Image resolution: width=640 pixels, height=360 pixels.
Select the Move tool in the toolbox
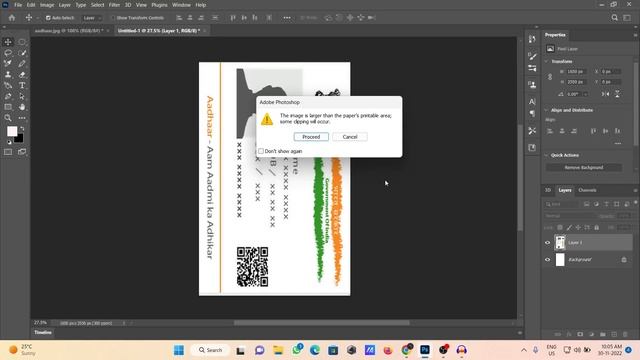(8, 42)
